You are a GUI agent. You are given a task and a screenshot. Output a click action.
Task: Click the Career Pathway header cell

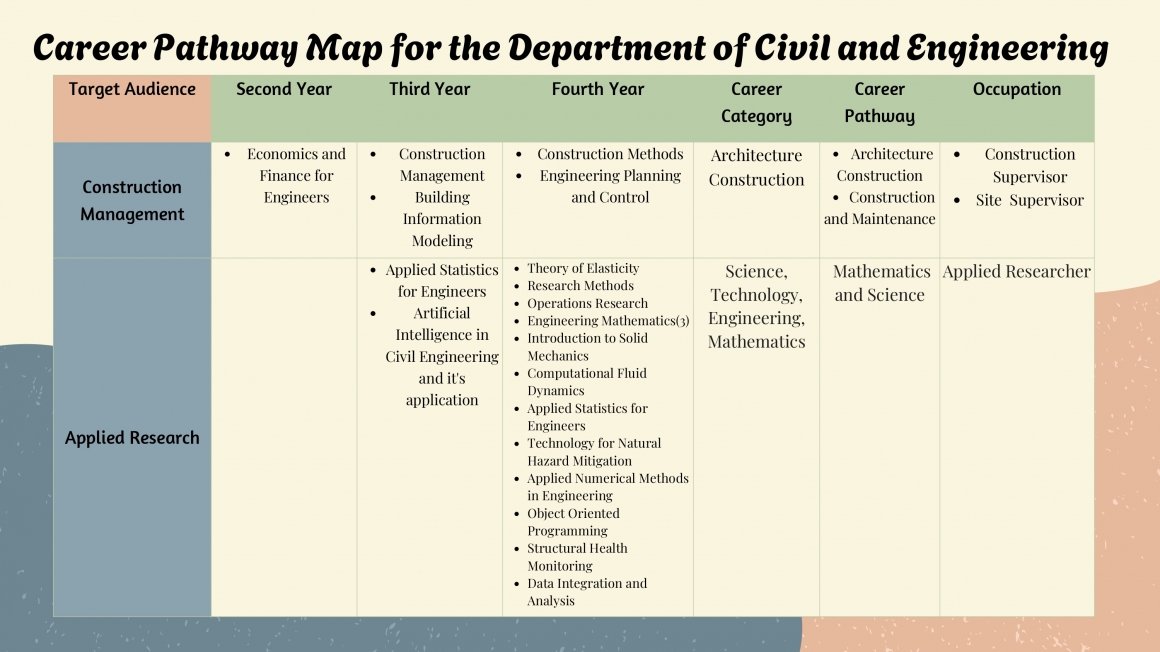[x=879, y=102]
